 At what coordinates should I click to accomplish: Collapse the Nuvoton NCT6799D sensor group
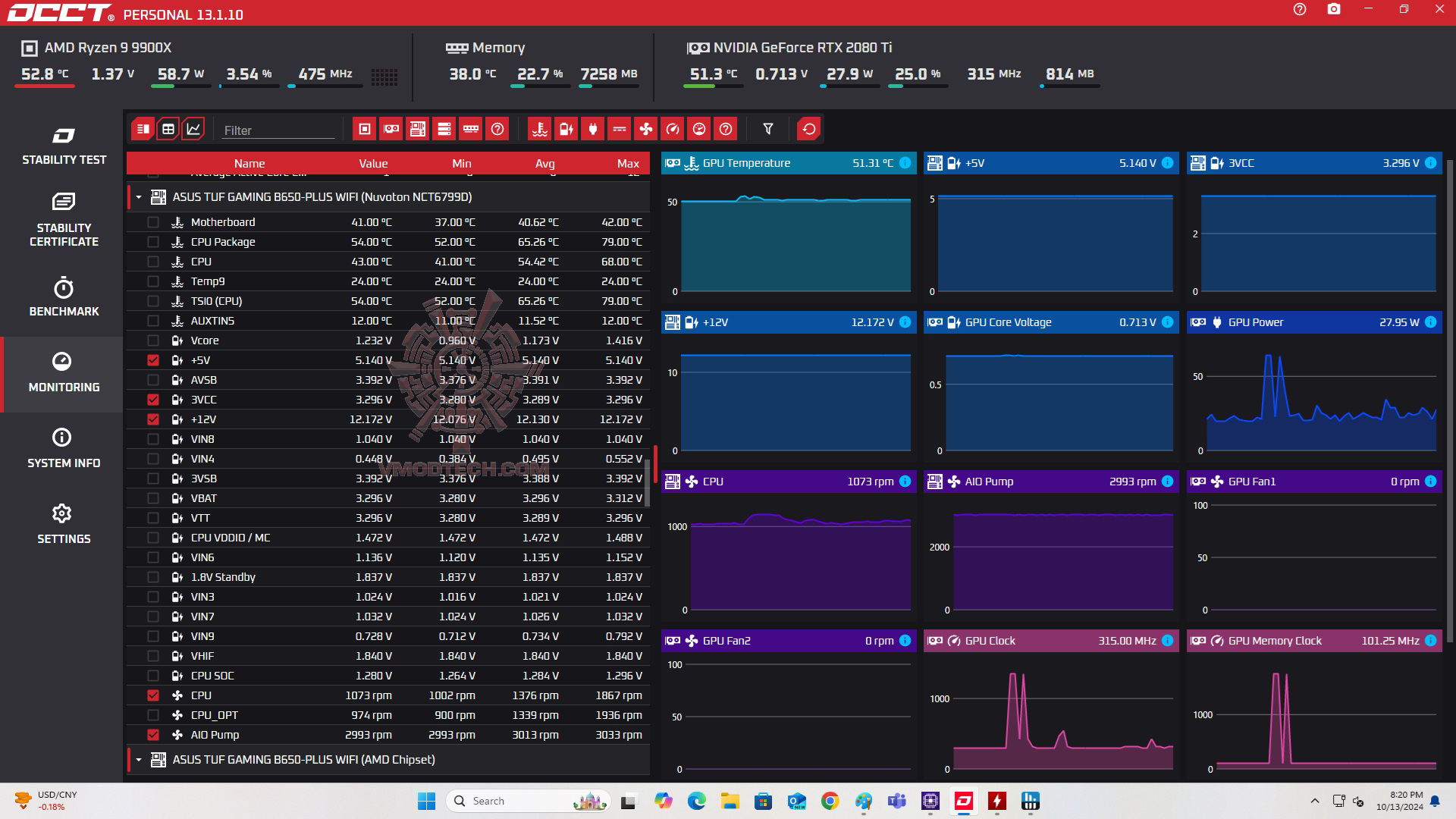[x=139, y=197]
